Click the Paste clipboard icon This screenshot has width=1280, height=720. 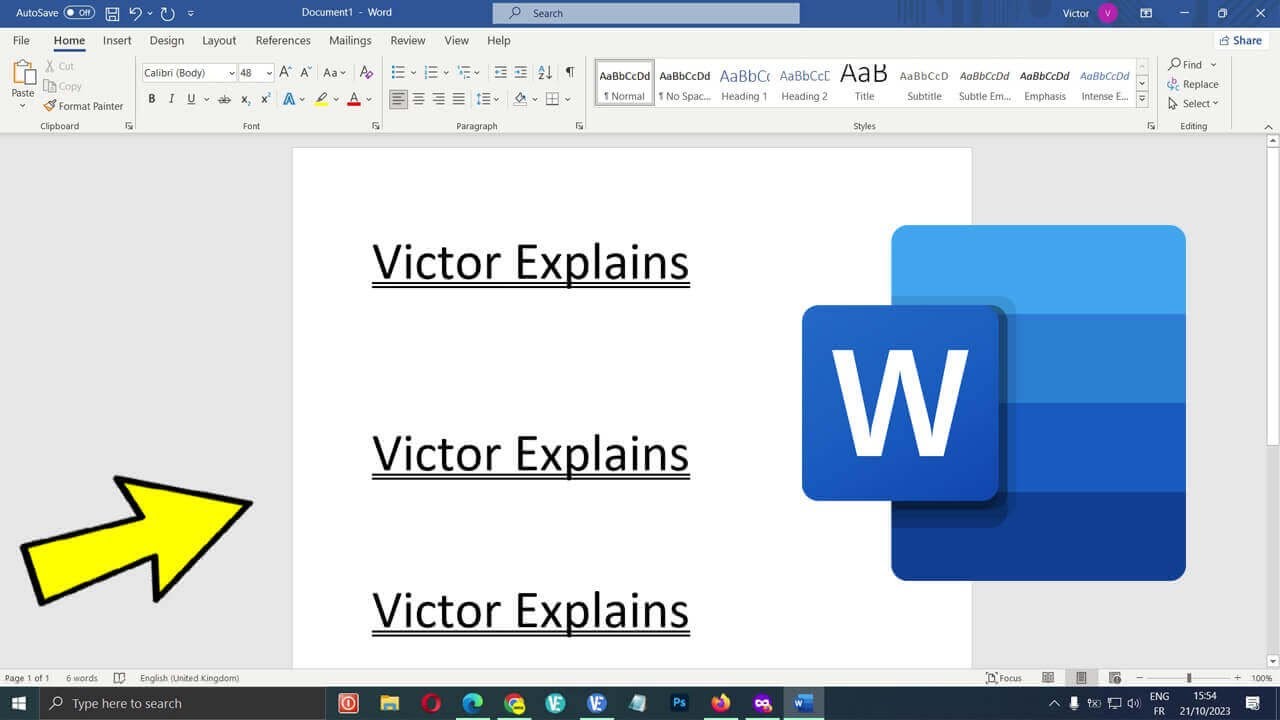22,73
